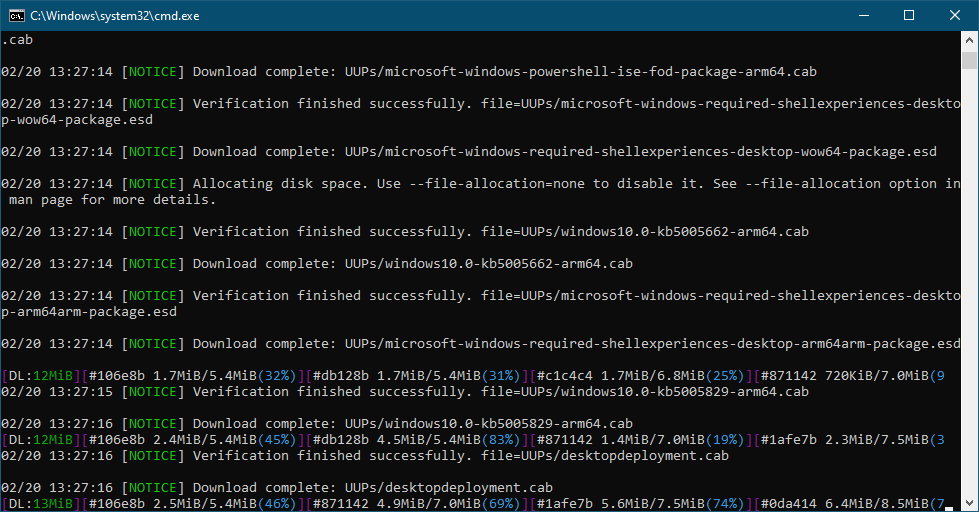Click the windows10.0-kb5005662-arm64.cab verification line
Image resolution: width=979 pixels, height=512 pixels.
coord(405,232)
